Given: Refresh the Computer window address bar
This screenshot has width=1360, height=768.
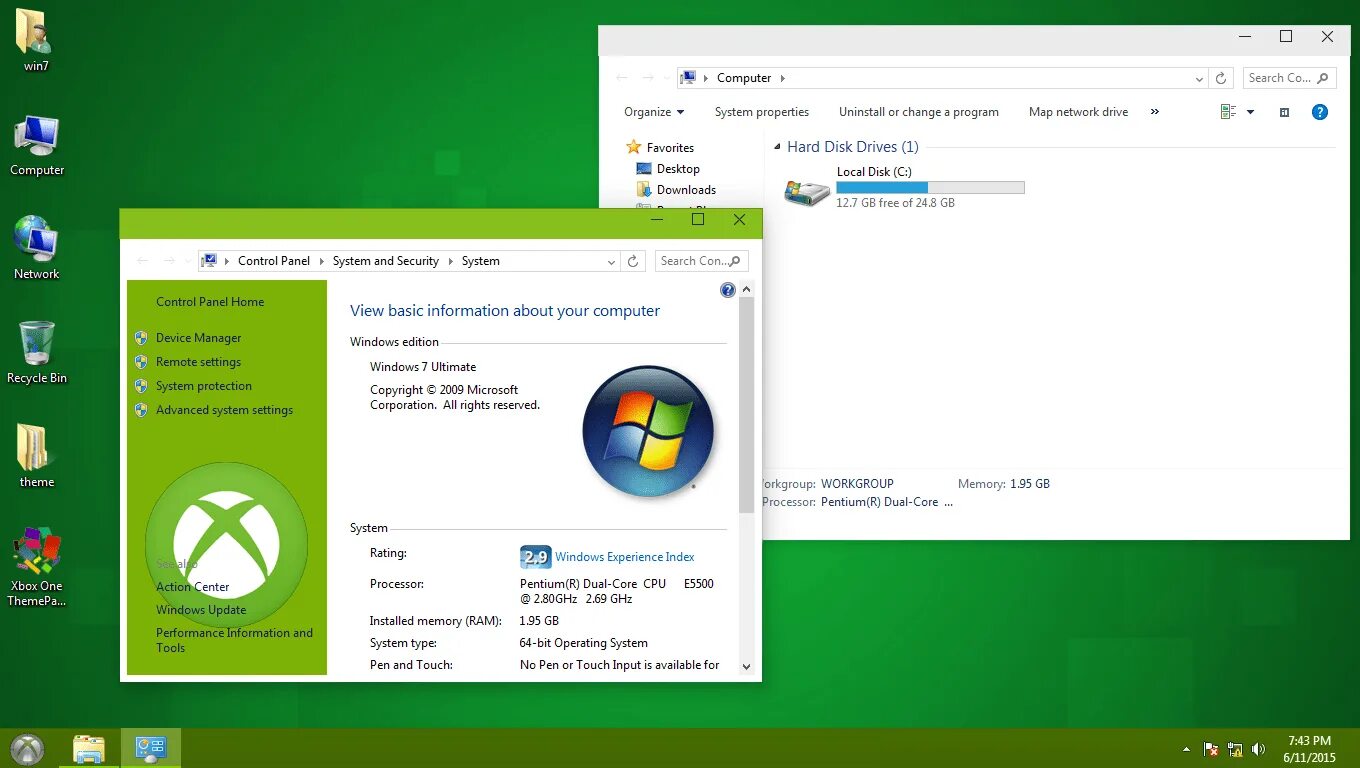Looking at the screenshot, I should (x=1221, y=78).
